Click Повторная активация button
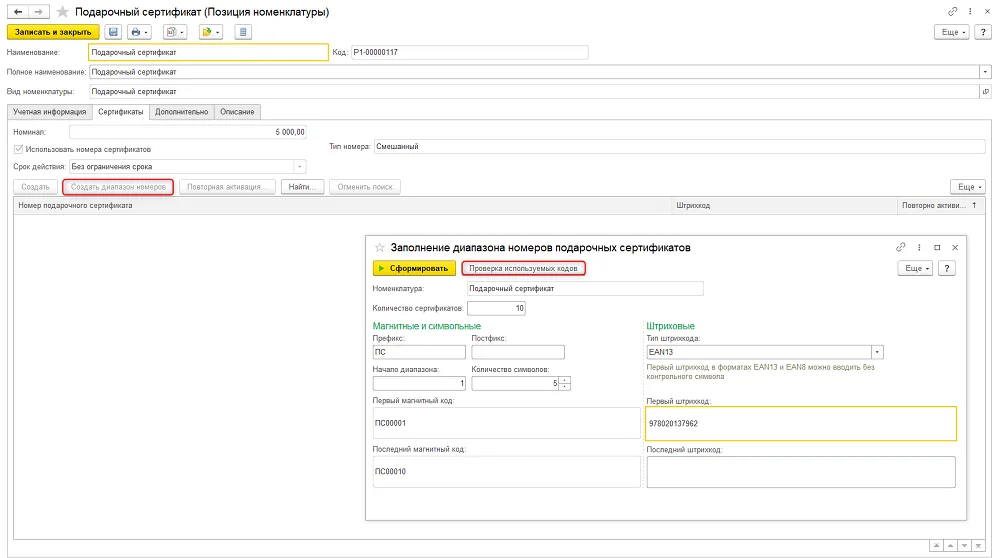Viewport: 1000px width, 558px height. coord(227,187)
